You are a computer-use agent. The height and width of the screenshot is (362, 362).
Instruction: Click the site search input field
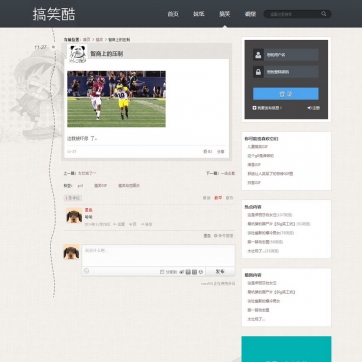point(292,14)
